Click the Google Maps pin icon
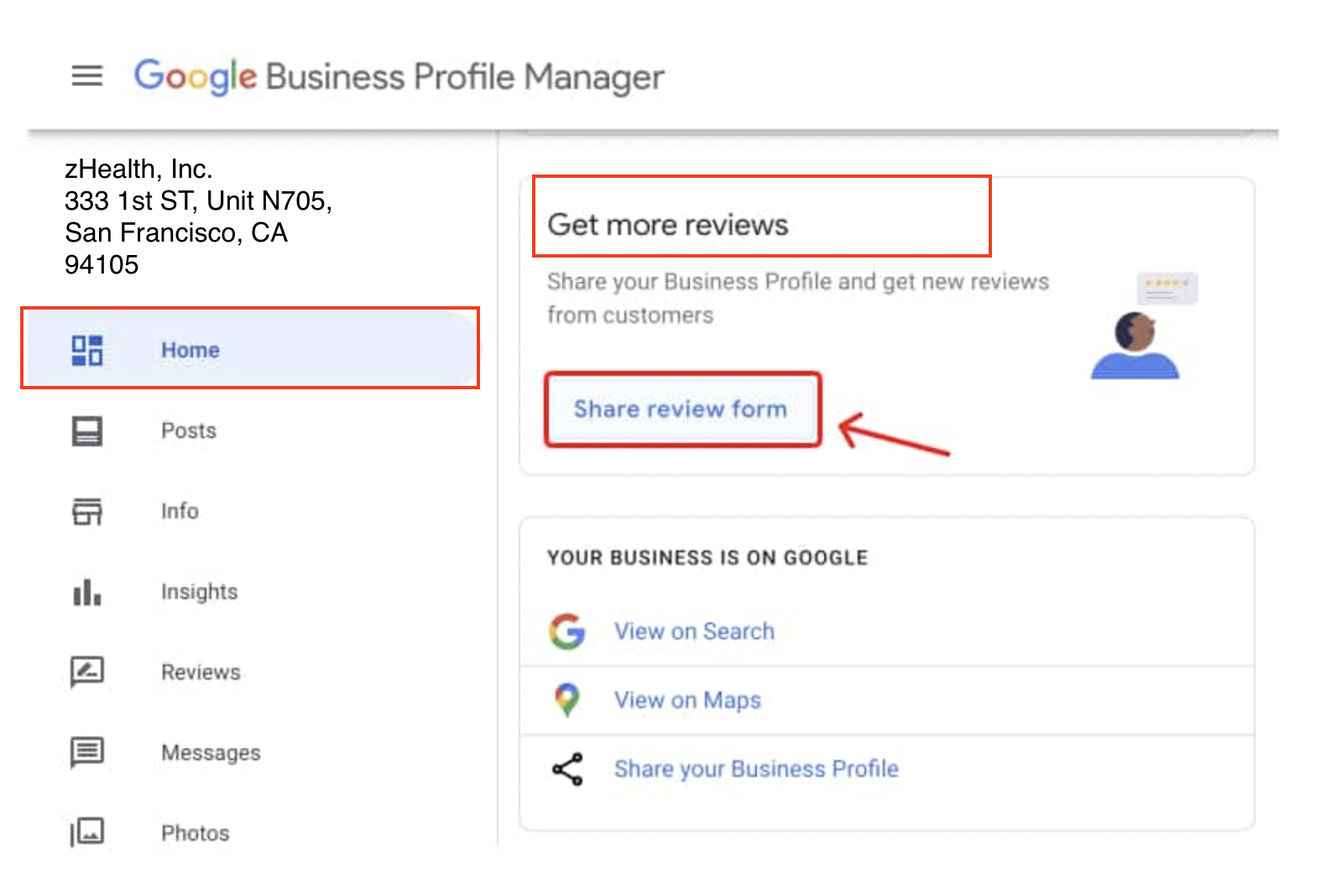 click(567, 700)
